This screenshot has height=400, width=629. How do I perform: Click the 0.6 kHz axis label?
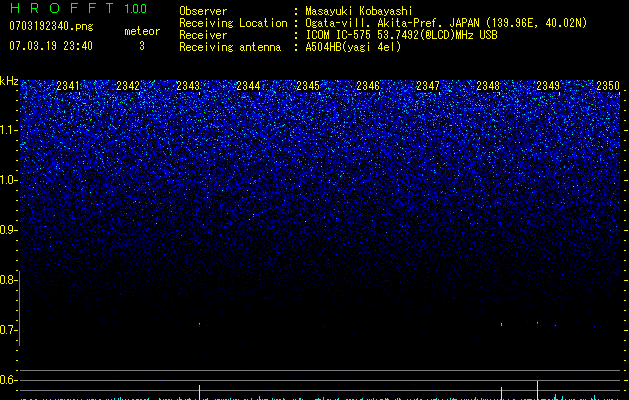8,380
